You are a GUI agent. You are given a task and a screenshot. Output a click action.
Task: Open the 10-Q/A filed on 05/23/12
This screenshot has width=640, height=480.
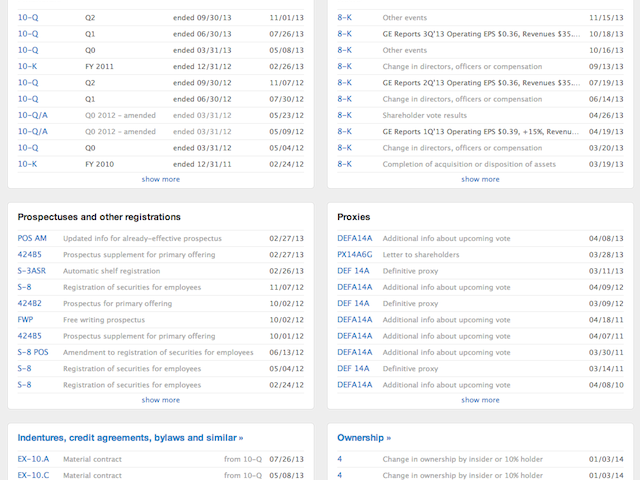[x=32, y=115]
